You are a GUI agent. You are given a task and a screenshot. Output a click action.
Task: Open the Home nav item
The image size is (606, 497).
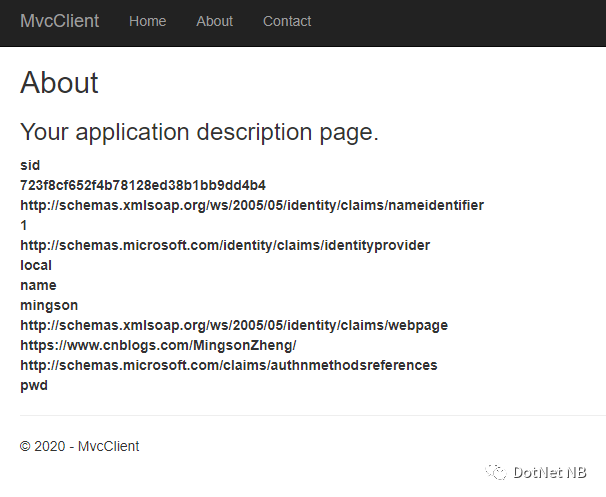click(148, 21)
